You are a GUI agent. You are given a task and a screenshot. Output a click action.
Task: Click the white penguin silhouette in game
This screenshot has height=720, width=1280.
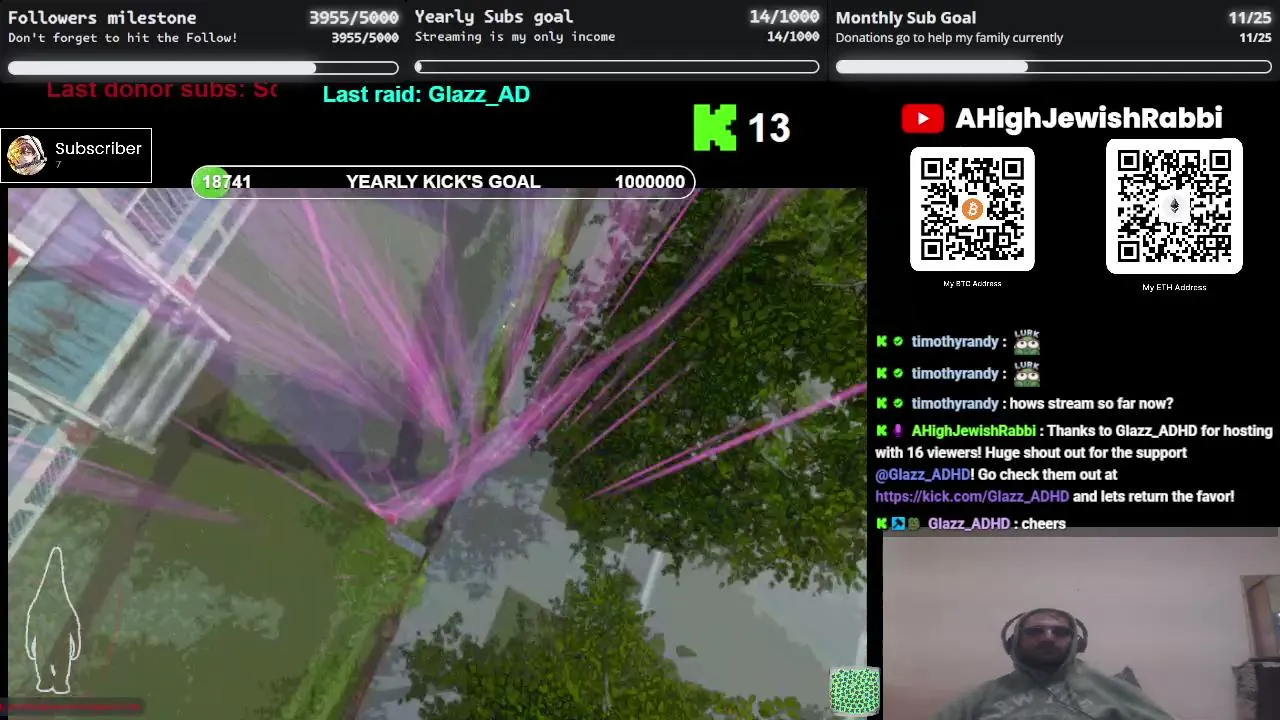click(54, 620)
